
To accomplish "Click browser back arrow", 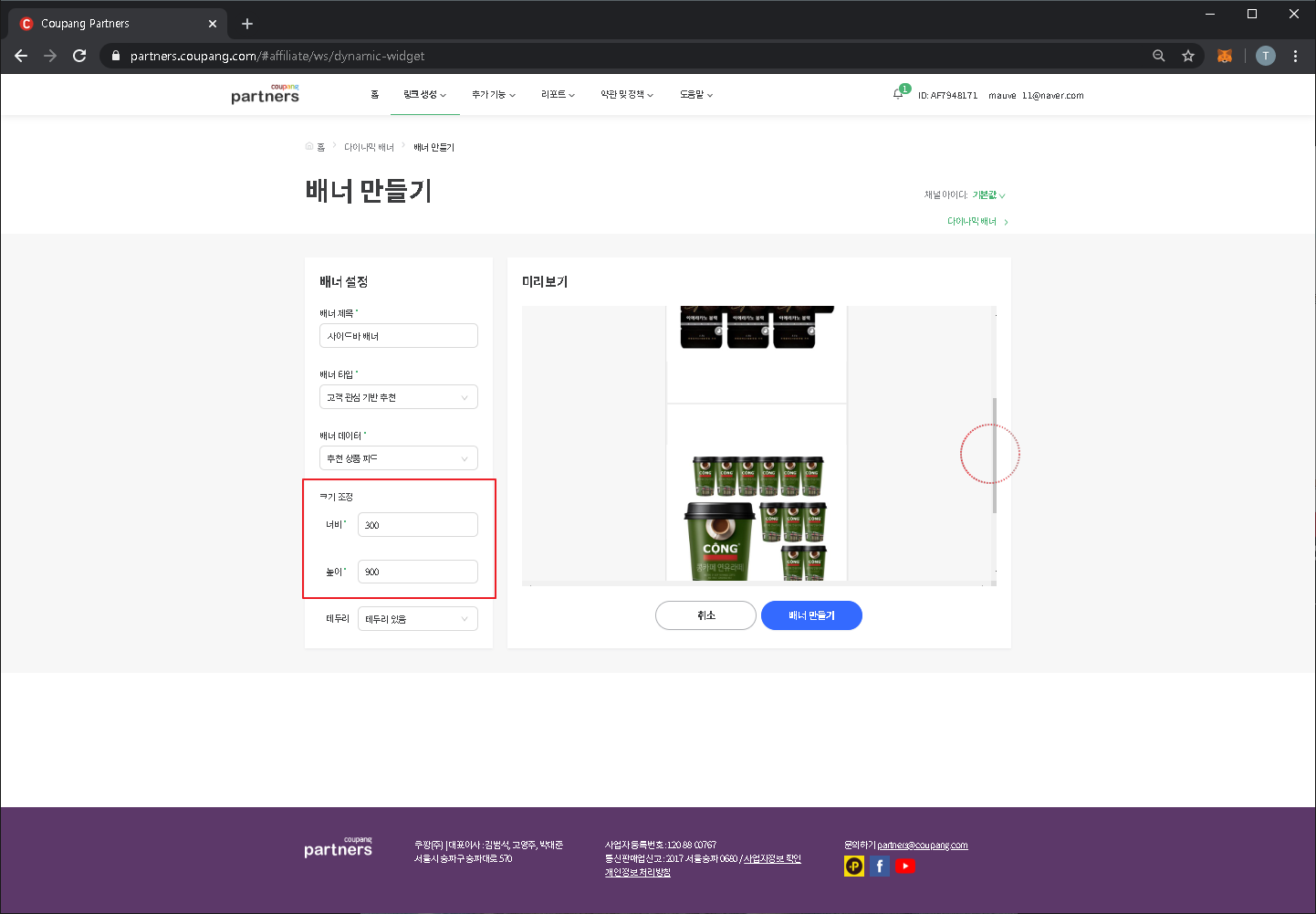I will click(x=21, y=56).
